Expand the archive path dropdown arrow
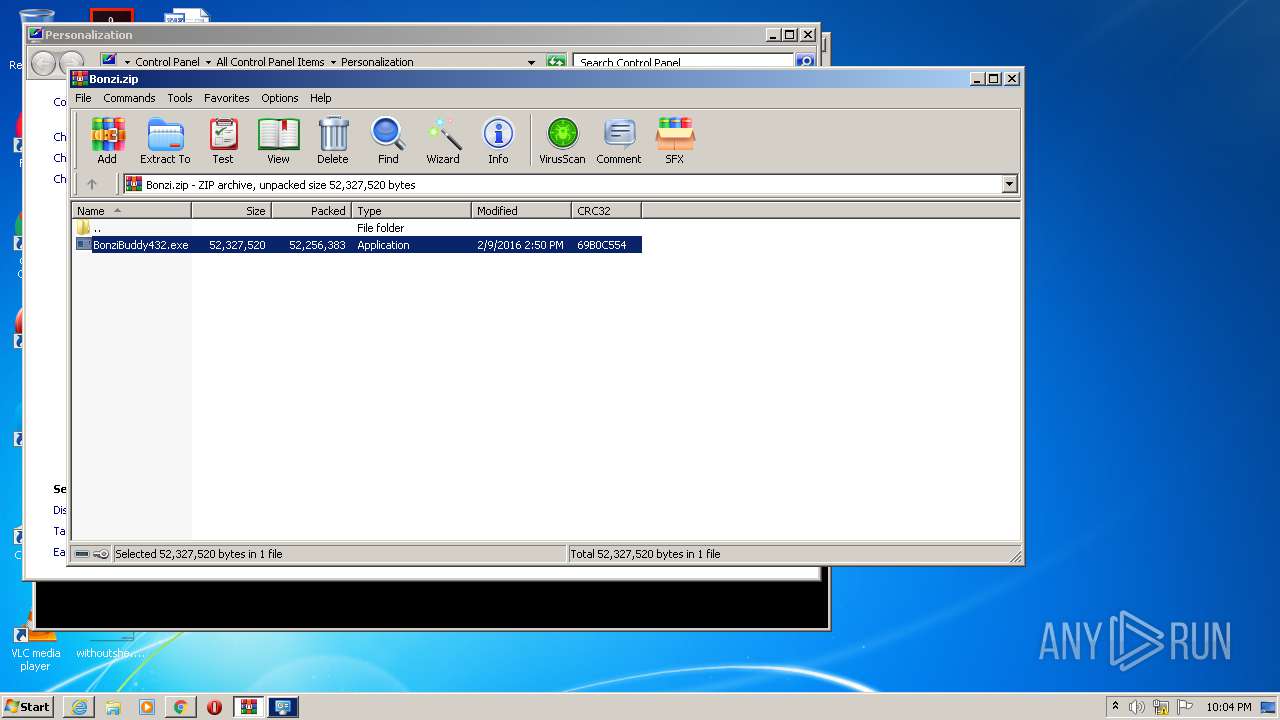1280x720 pixels. pyautogui.click(x=1009, y=184)
